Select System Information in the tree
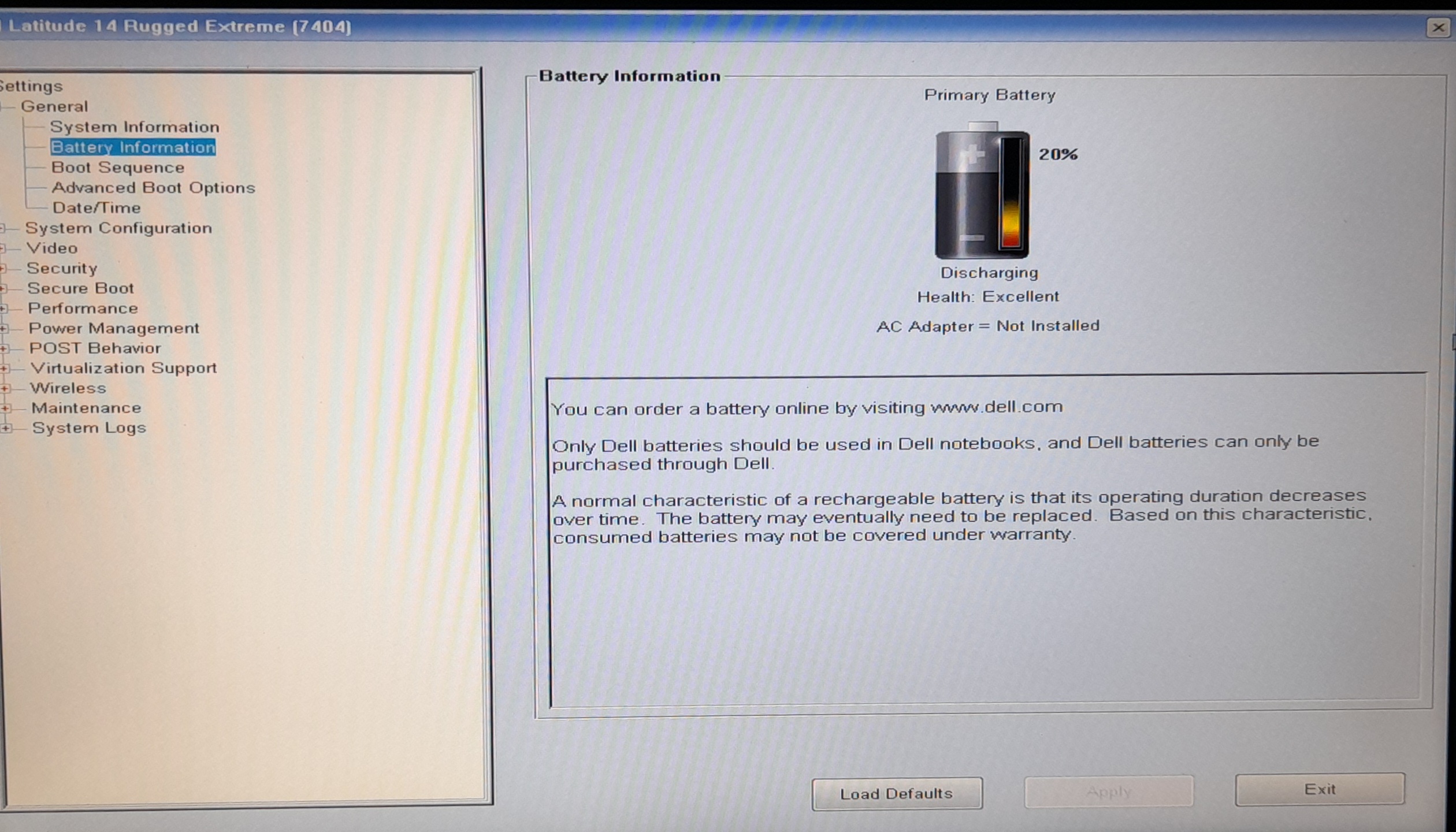Viewport: 1456px width, 832px height. [134, 127]
